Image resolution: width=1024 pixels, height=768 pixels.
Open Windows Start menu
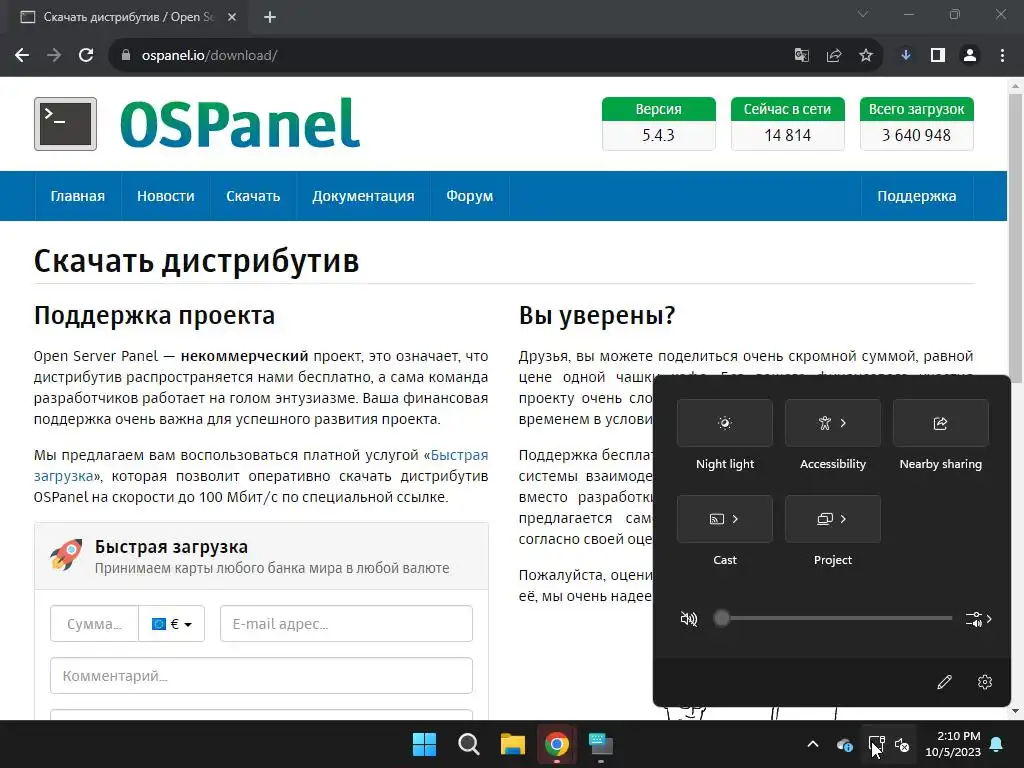pyautogui.click(x=424, y=744)
